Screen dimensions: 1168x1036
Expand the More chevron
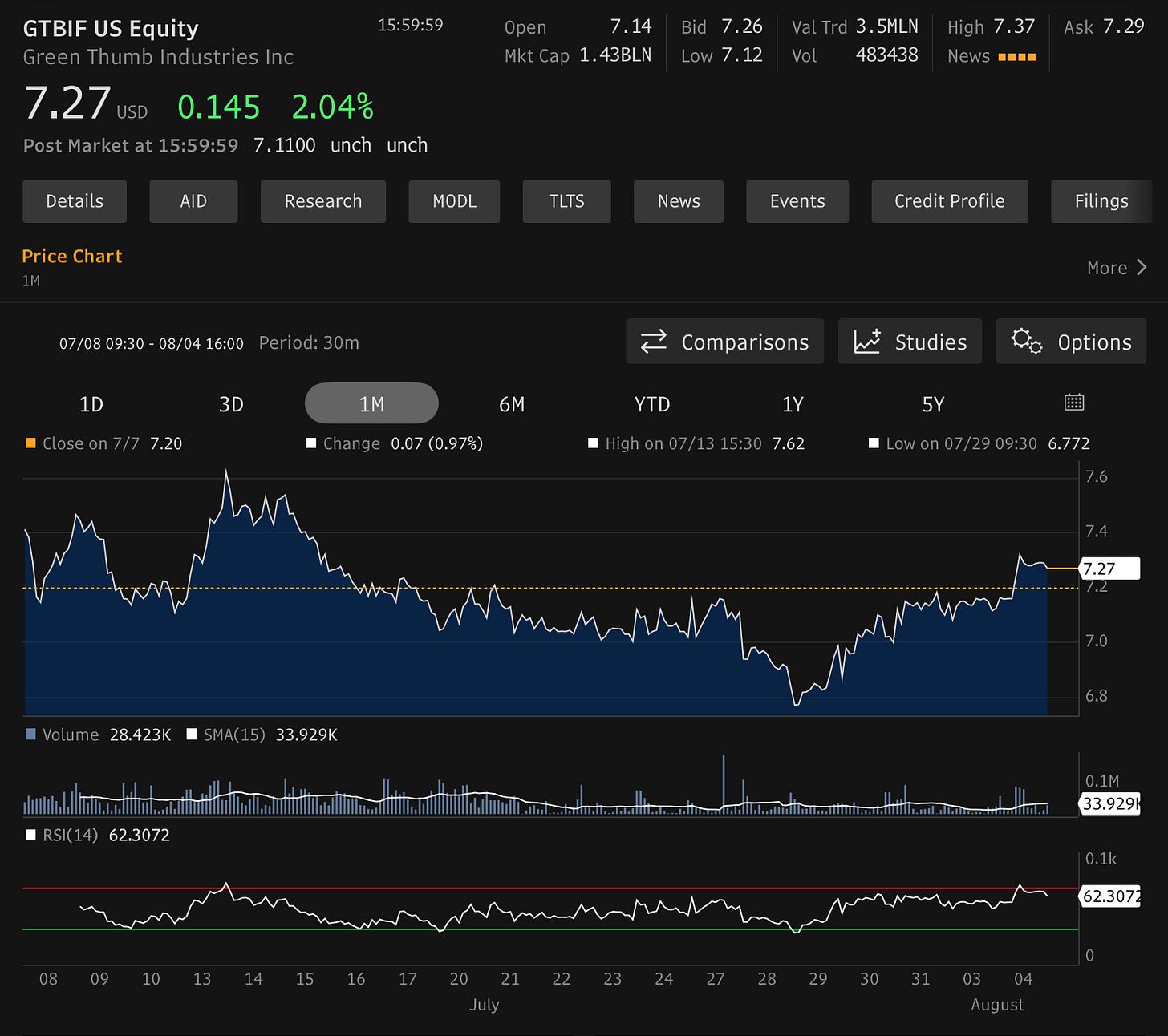pos(1142,268)
